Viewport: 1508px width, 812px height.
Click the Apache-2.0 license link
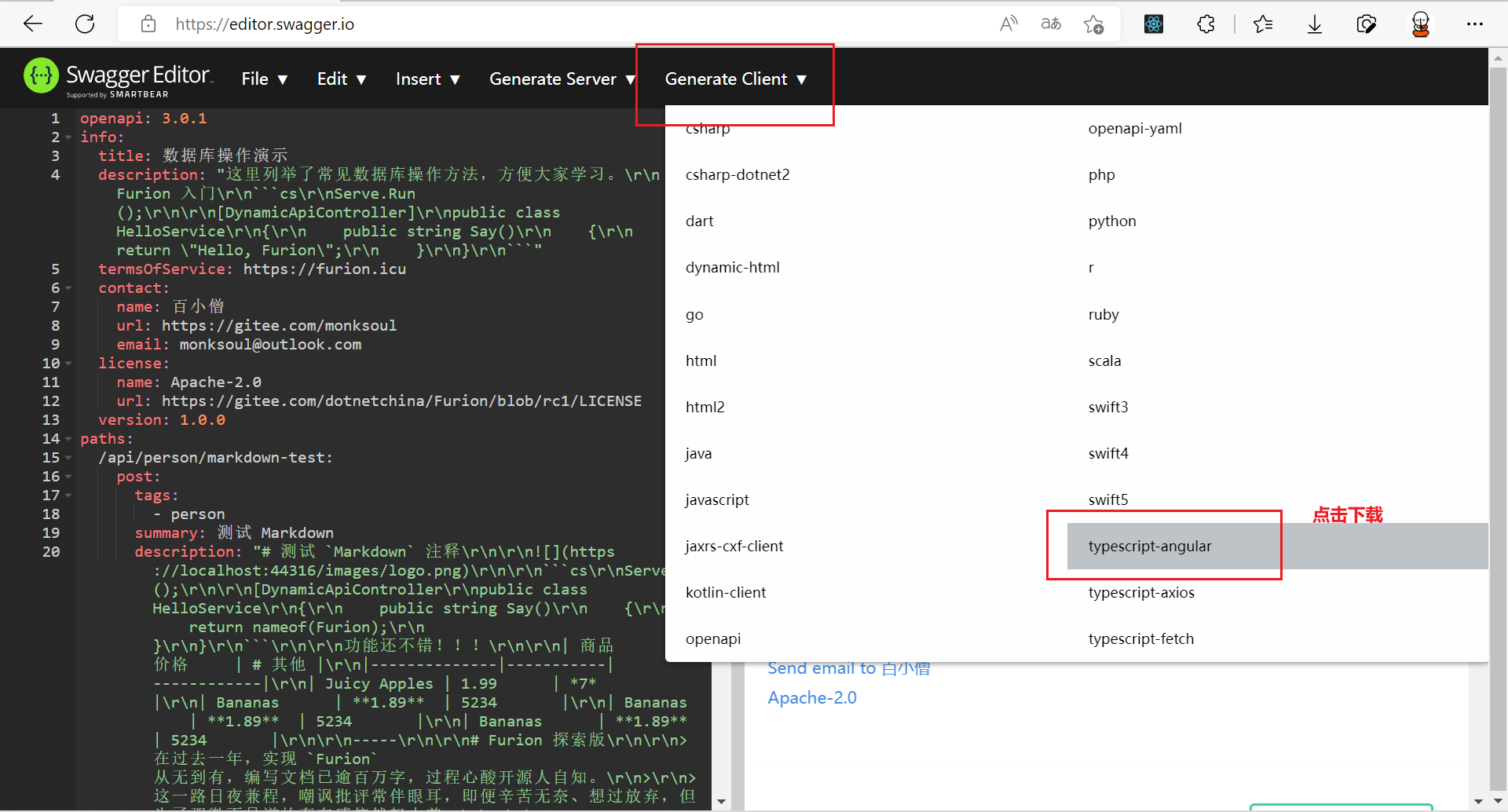[x=811, y=697]
